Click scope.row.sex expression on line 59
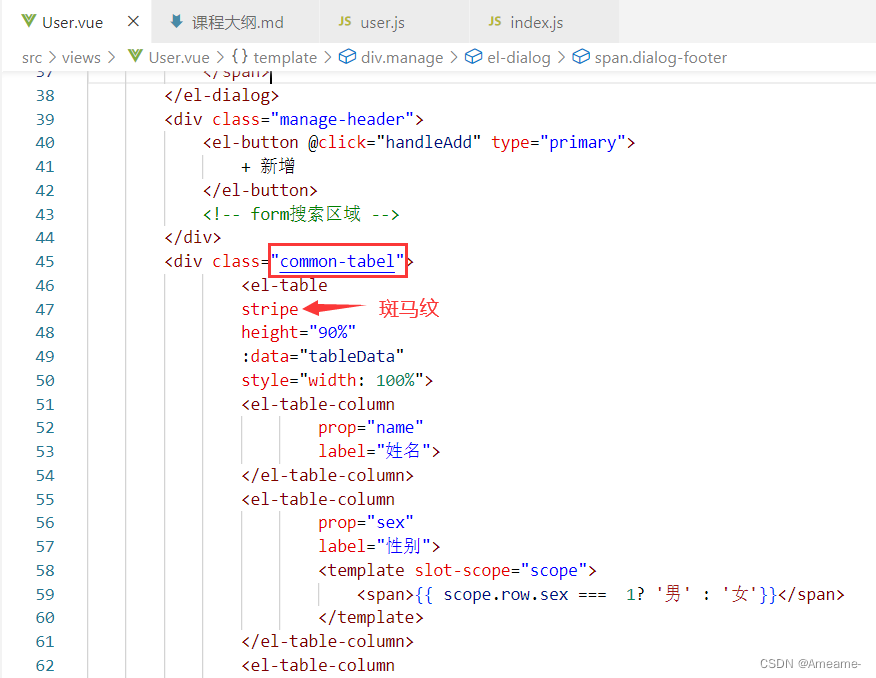The width and height of the screenshot is (876, 678). tap(506, 594)
